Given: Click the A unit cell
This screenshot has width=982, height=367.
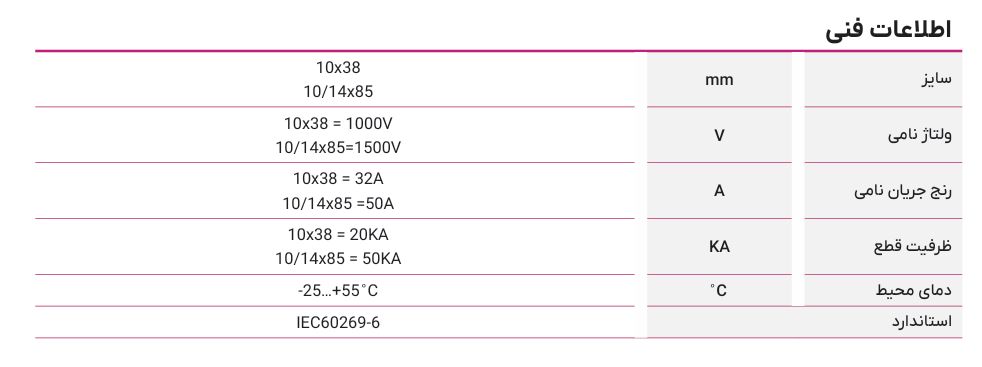Looking at the screenshot, I should [719, 190].
